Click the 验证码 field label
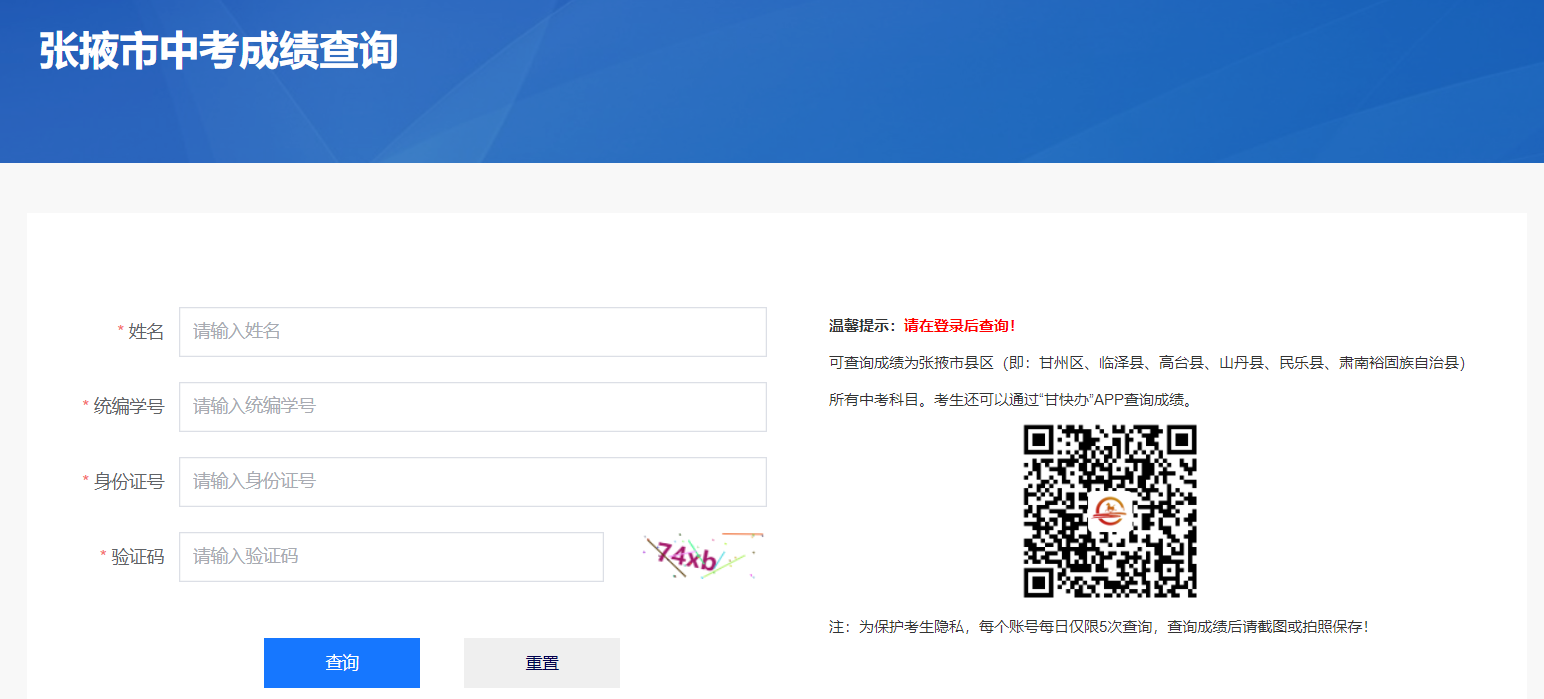The image size is (1544, 699). point(137,557)
